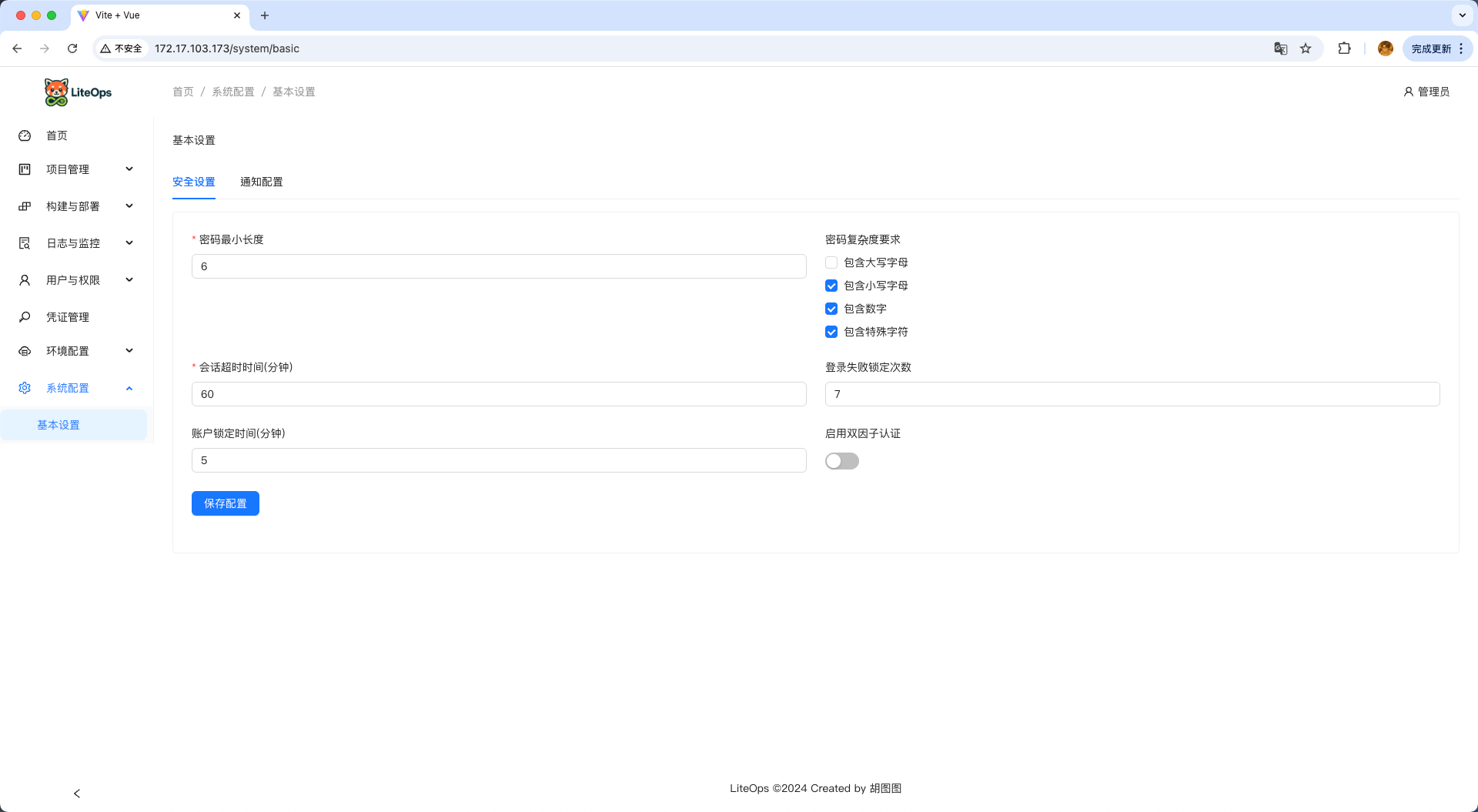Open the browser extensions puzzle icon

1344,48
